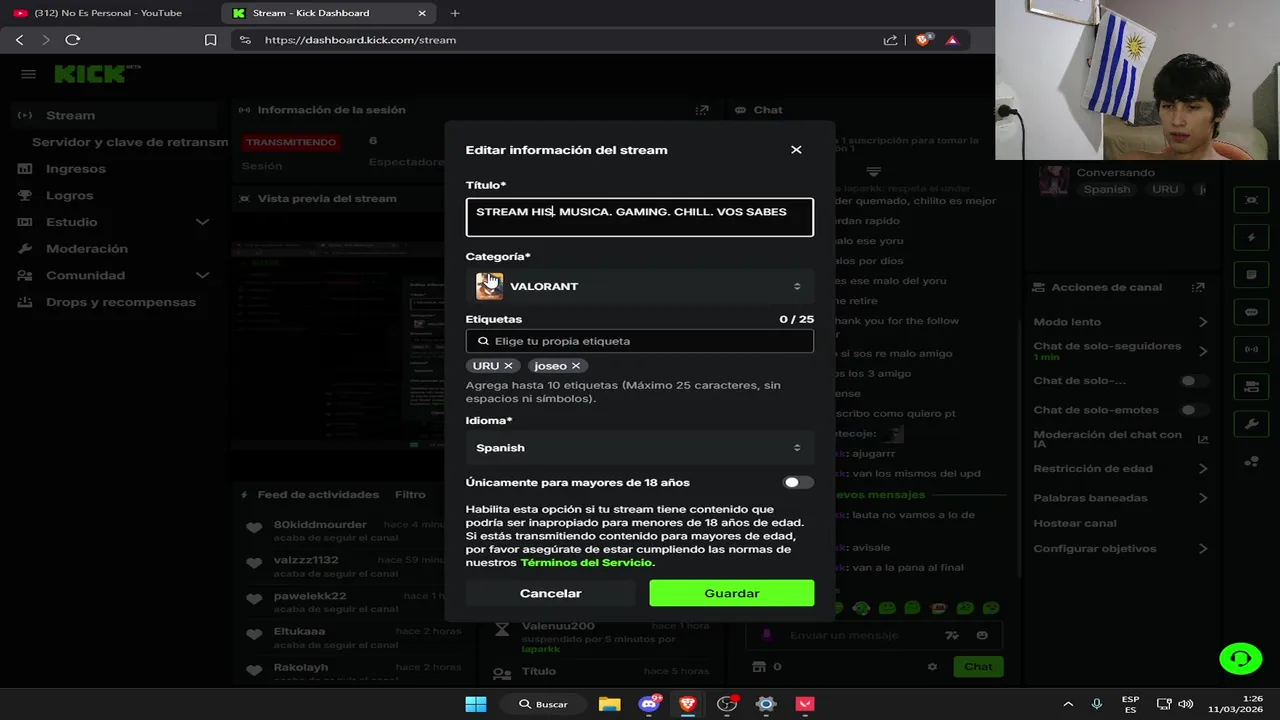The image size is (1280, 720).
Task: Open the Términos del Servicio link
Action: click(586, 563)
